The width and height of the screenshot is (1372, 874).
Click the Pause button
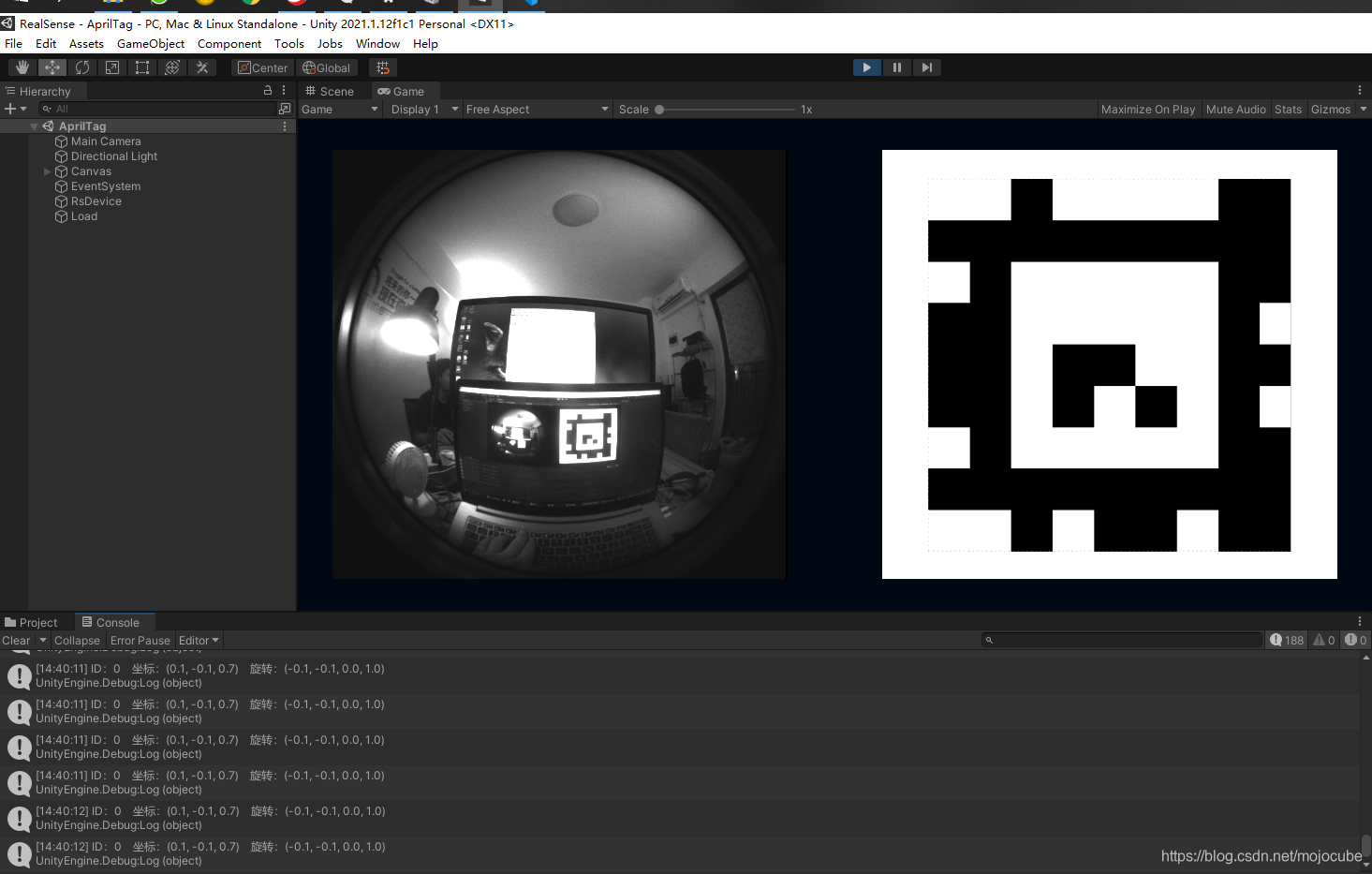pos(897,67)
